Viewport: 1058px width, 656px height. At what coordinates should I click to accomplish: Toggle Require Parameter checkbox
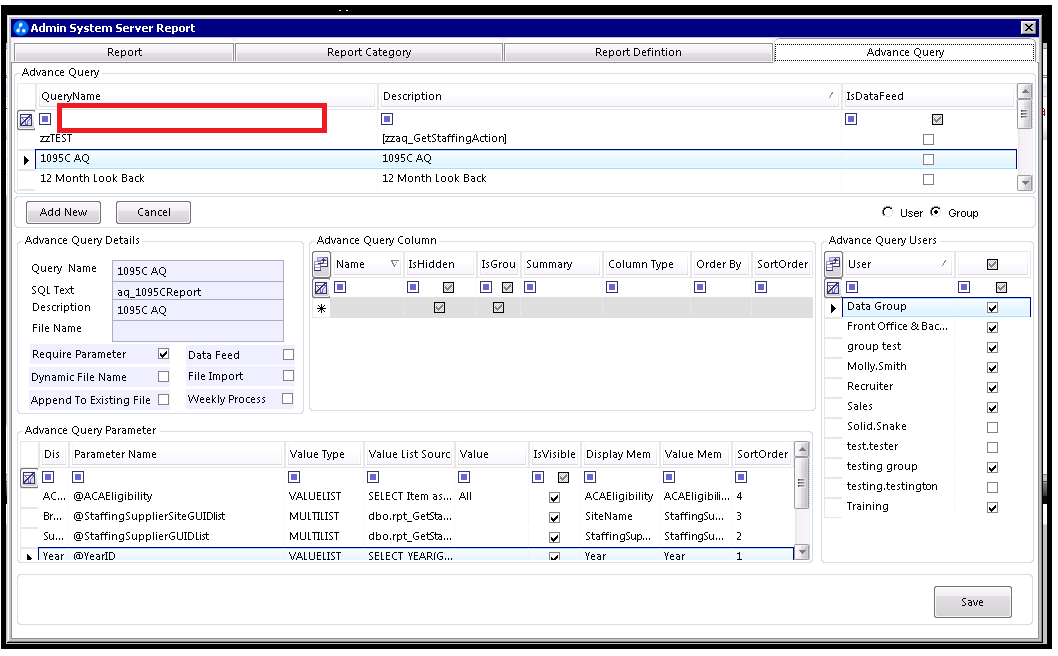coord(163,354)
